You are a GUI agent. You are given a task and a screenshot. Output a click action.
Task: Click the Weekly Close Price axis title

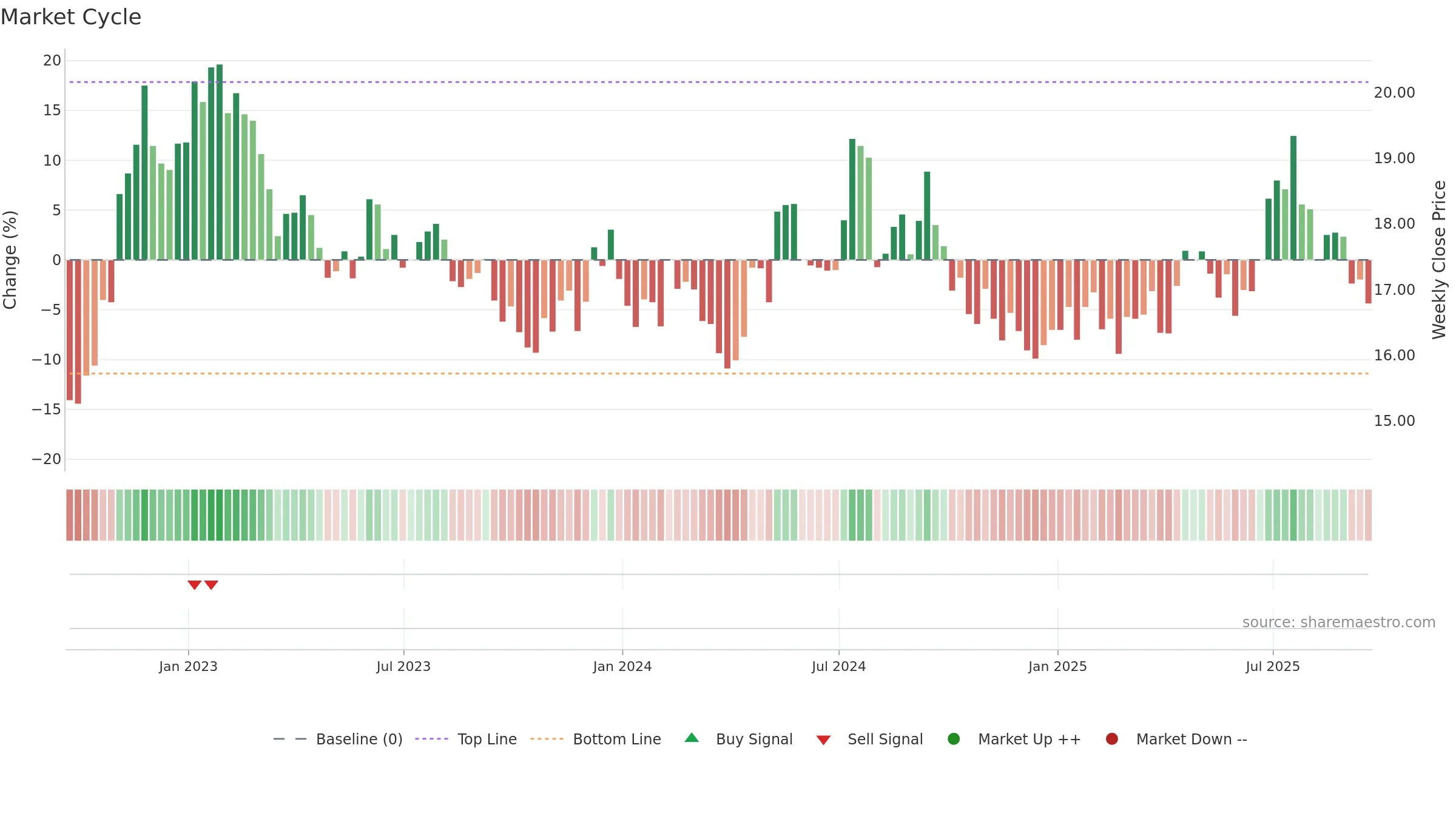point(1439,260)
